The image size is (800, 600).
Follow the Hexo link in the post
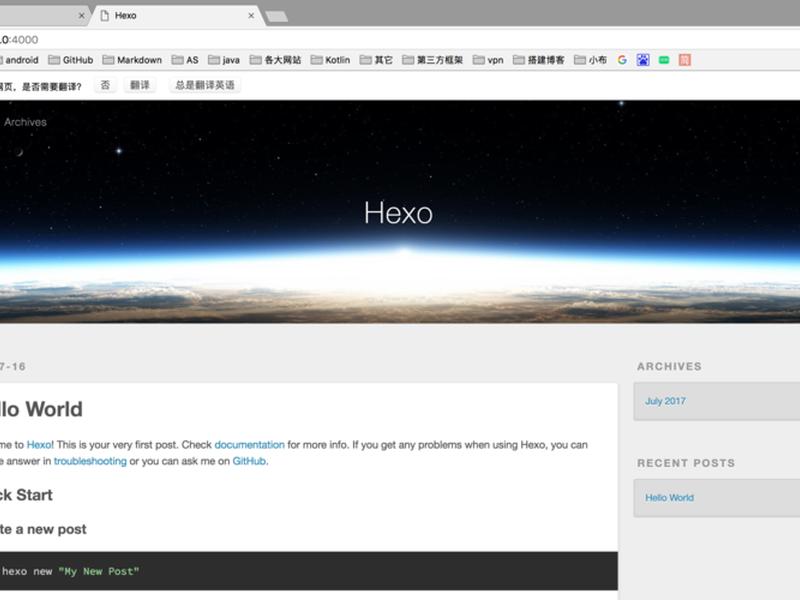38,445
